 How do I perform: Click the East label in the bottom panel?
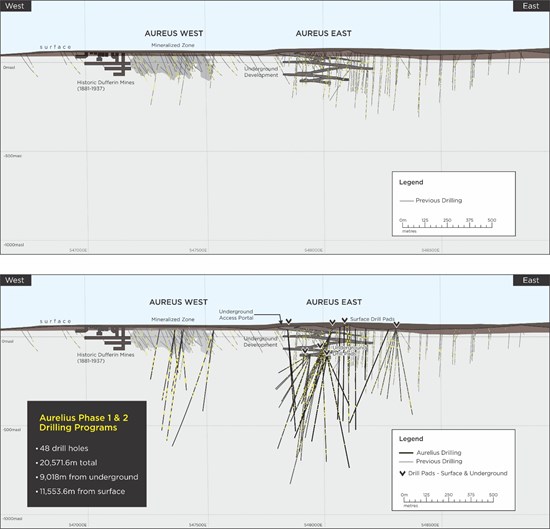click(x=531, y=280)
